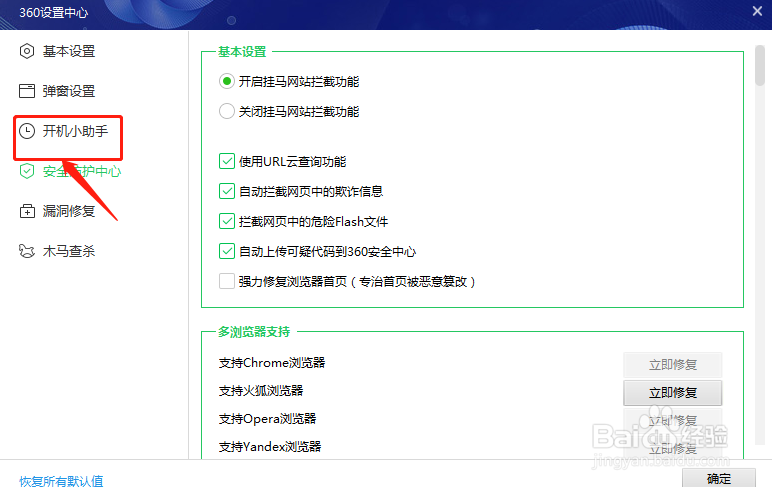
Task: Click the 360设置中心 title text
Action: [54, 13]
